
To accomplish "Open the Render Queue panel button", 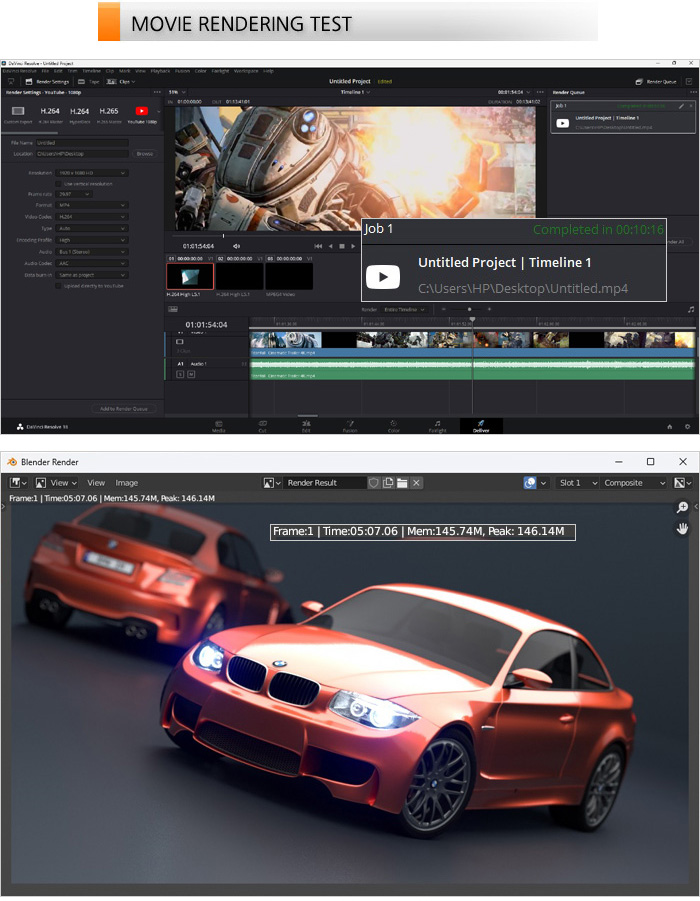I will pos(656,82).
